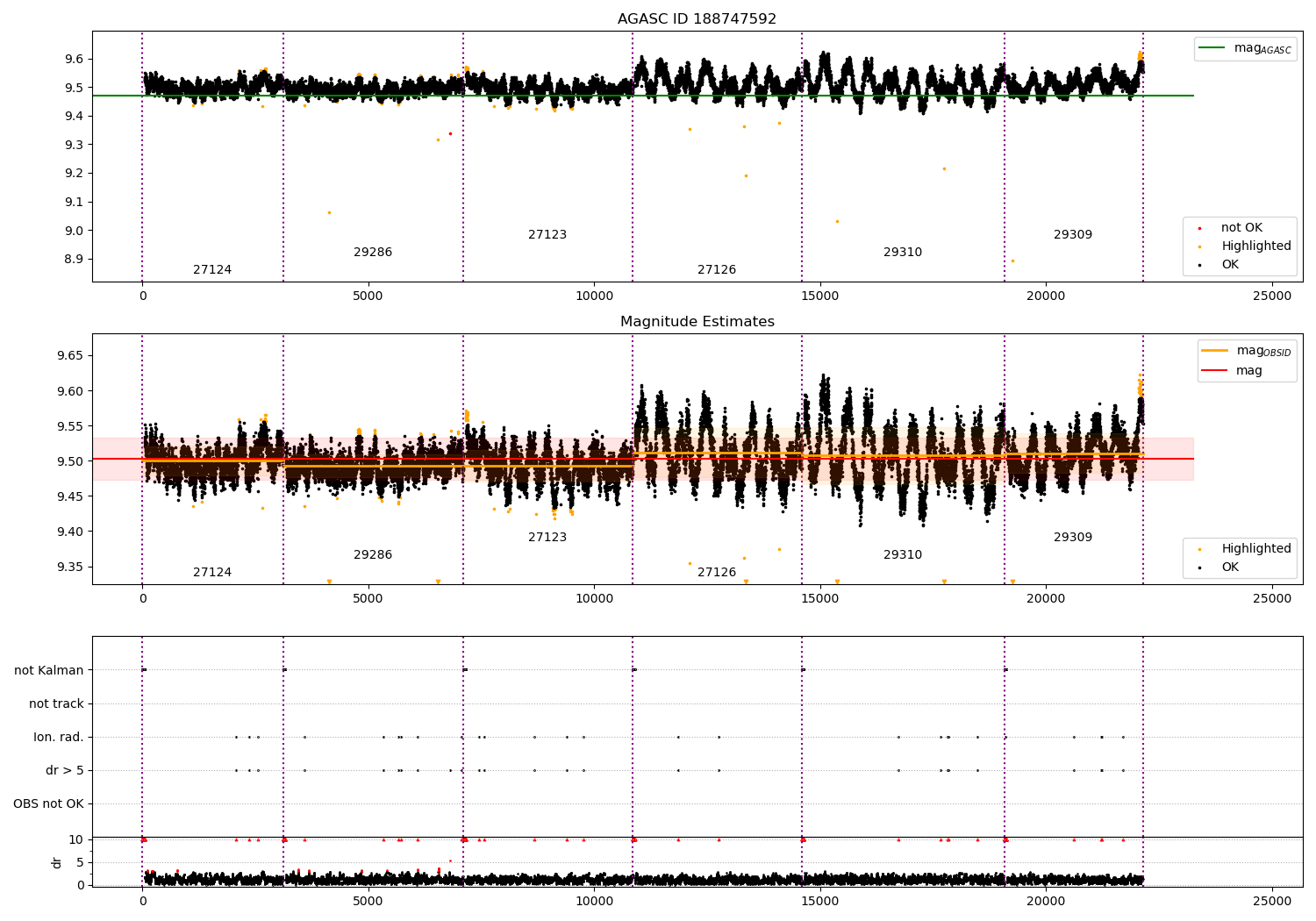Click obsid label 27124 in top plot
1316x921 pixels.
point(212,269)
